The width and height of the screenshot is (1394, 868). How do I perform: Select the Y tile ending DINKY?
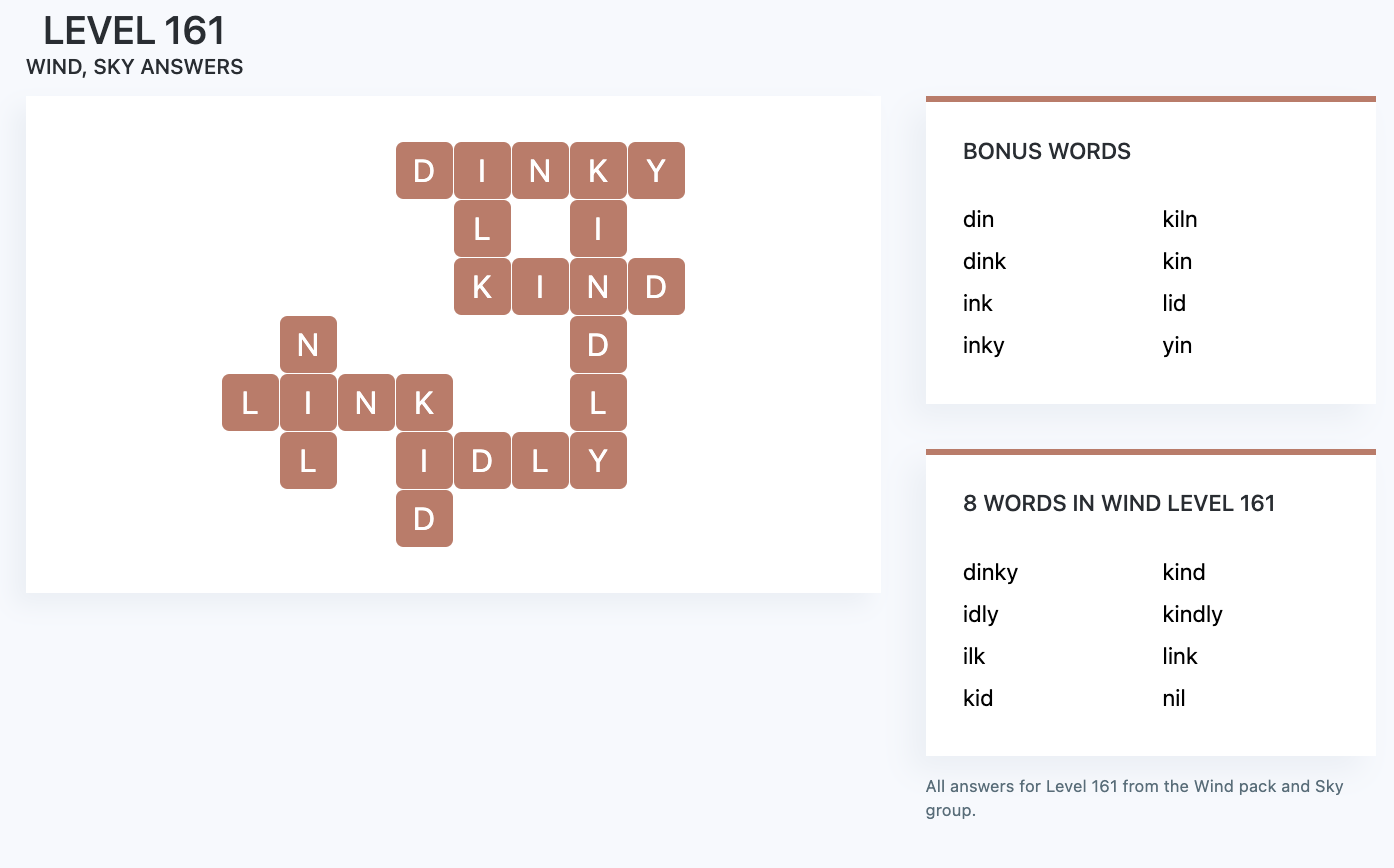point(656,171)
